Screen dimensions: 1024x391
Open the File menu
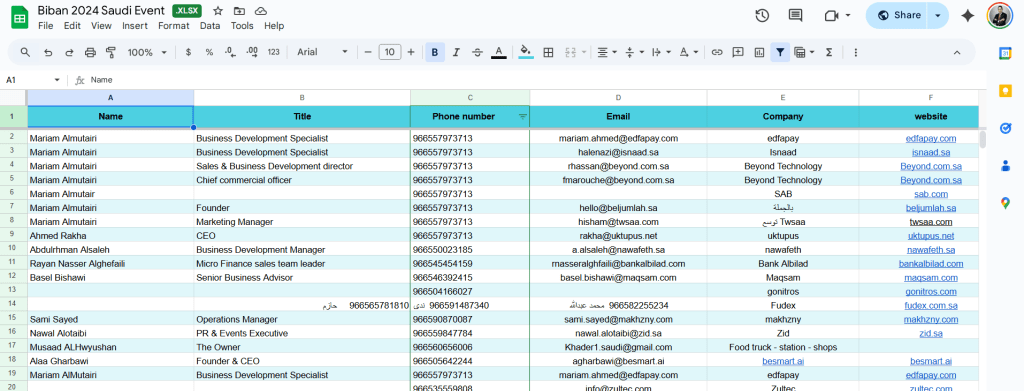(x=46, y=26)
